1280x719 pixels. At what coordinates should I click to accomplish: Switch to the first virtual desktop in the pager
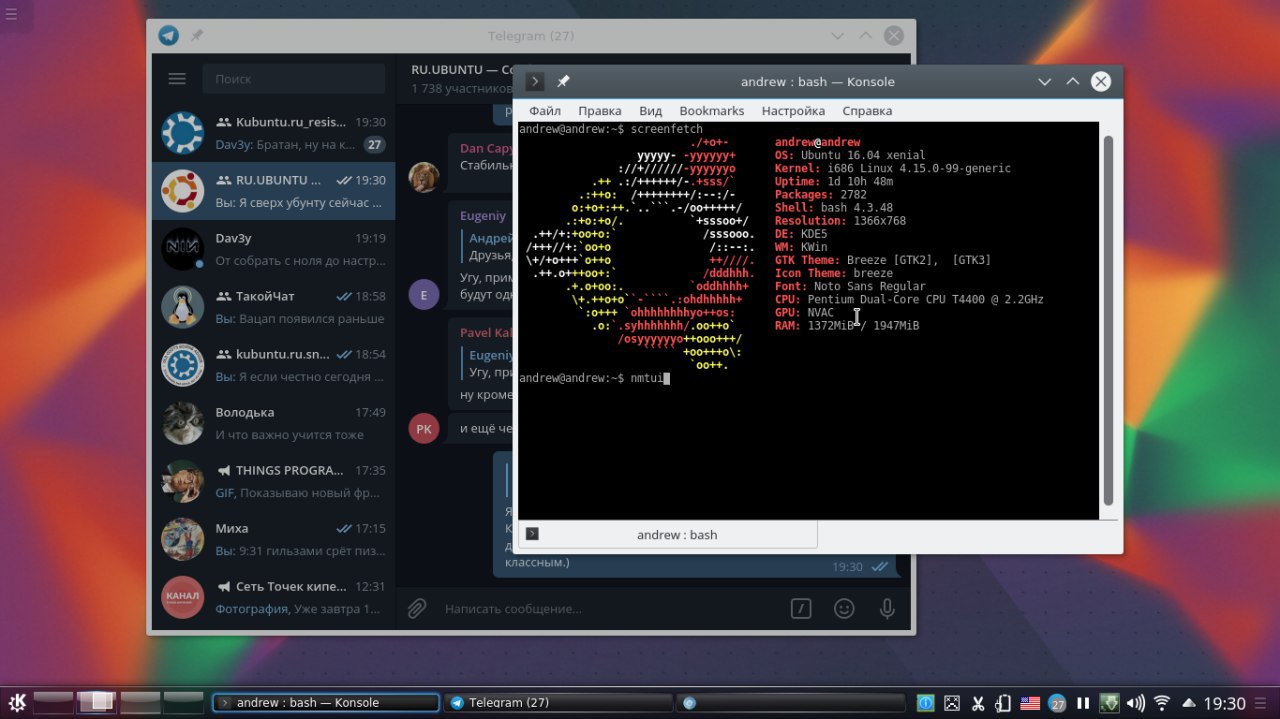click(53, 702)
